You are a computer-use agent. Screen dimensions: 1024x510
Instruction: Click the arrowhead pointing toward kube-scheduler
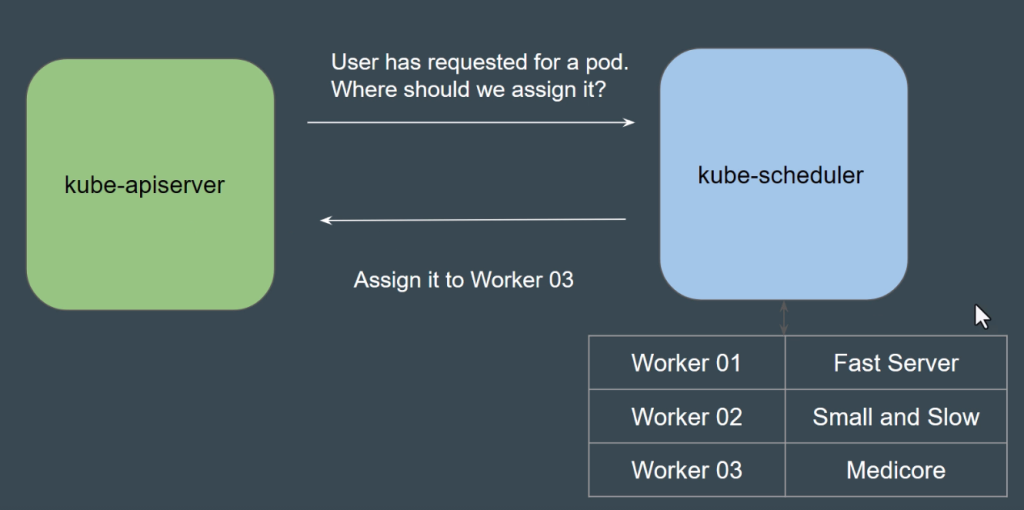(x=629, y=122)
